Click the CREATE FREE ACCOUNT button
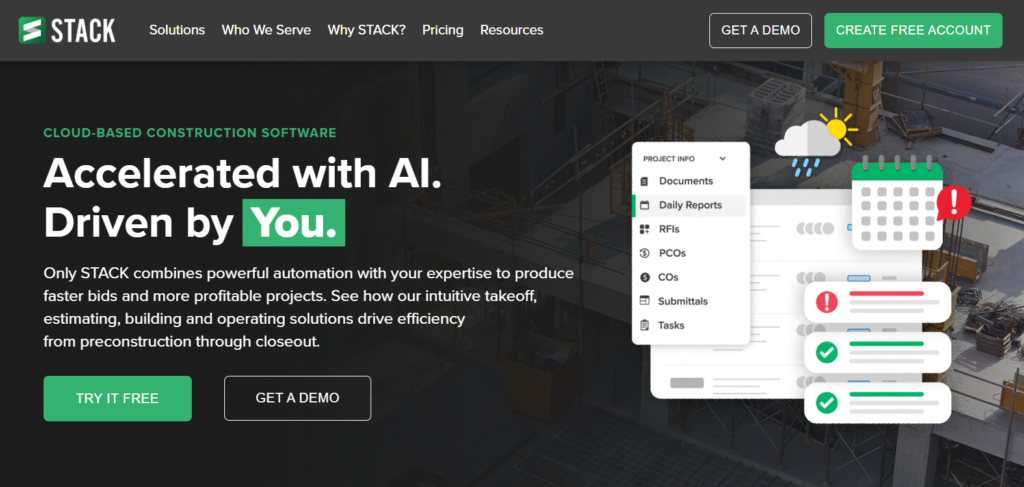The width and height of the screenshot is (1024, 487). tap(913, 30)
